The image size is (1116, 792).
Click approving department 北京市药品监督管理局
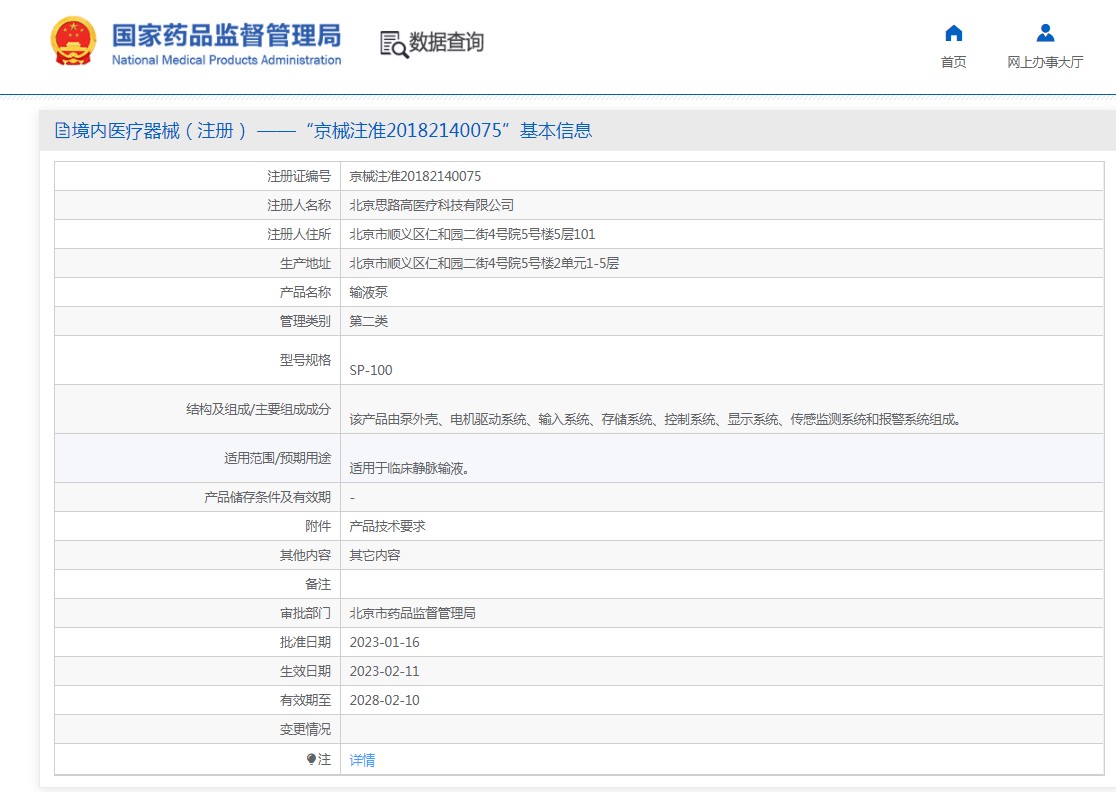tap(412, 613)
